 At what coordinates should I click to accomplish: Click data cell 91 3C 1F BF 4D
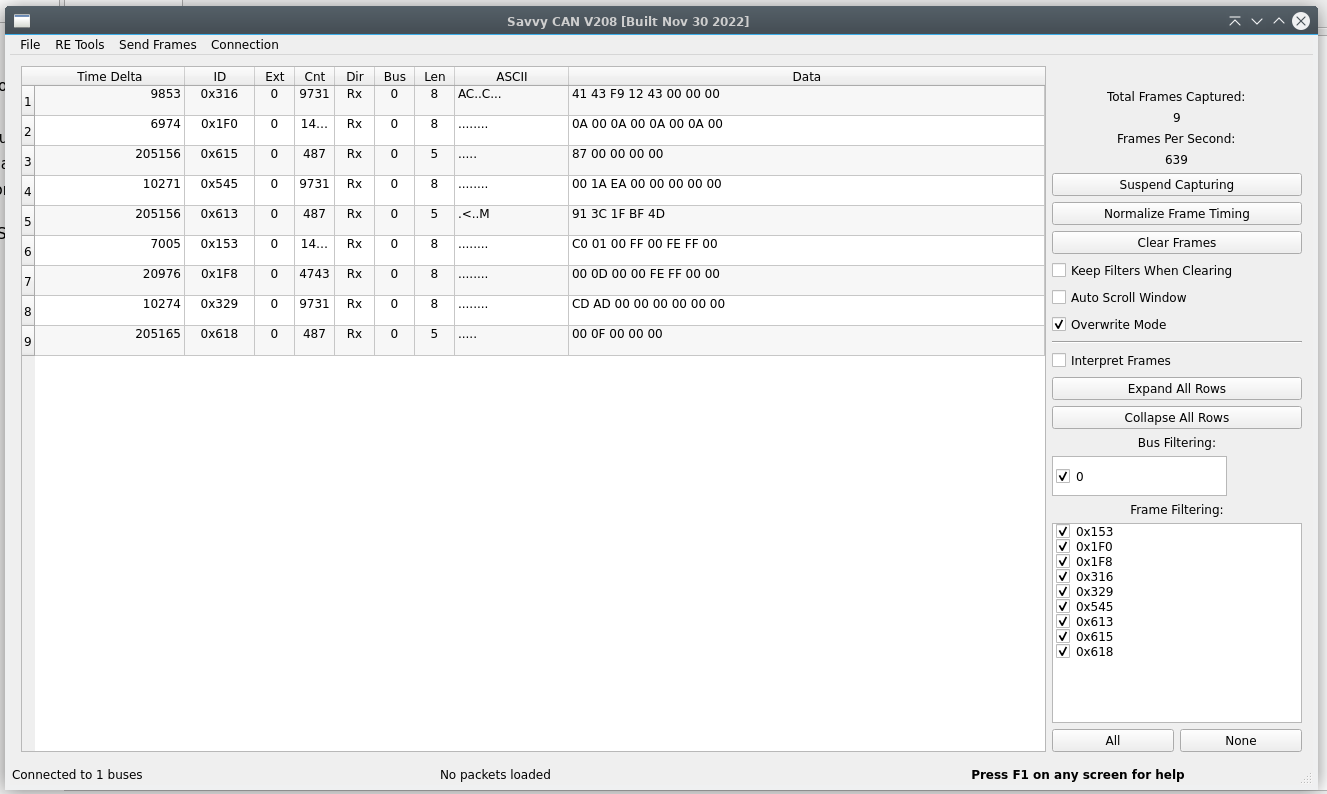(x=806, y=221)
